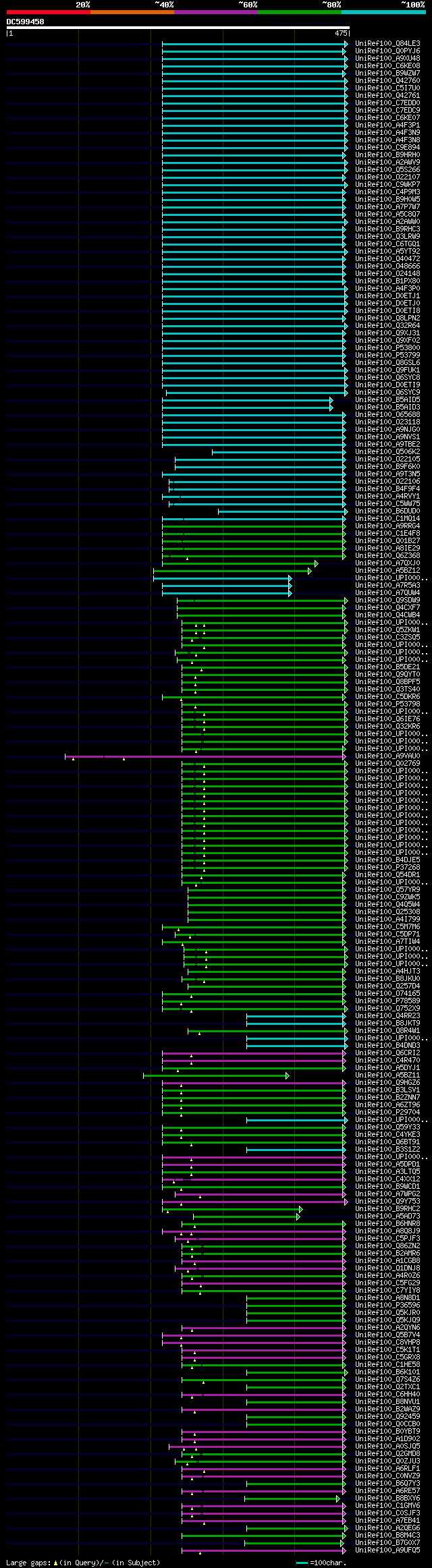
Task: Select the UniRef100_A7R5A3 label
Action: 387,586
